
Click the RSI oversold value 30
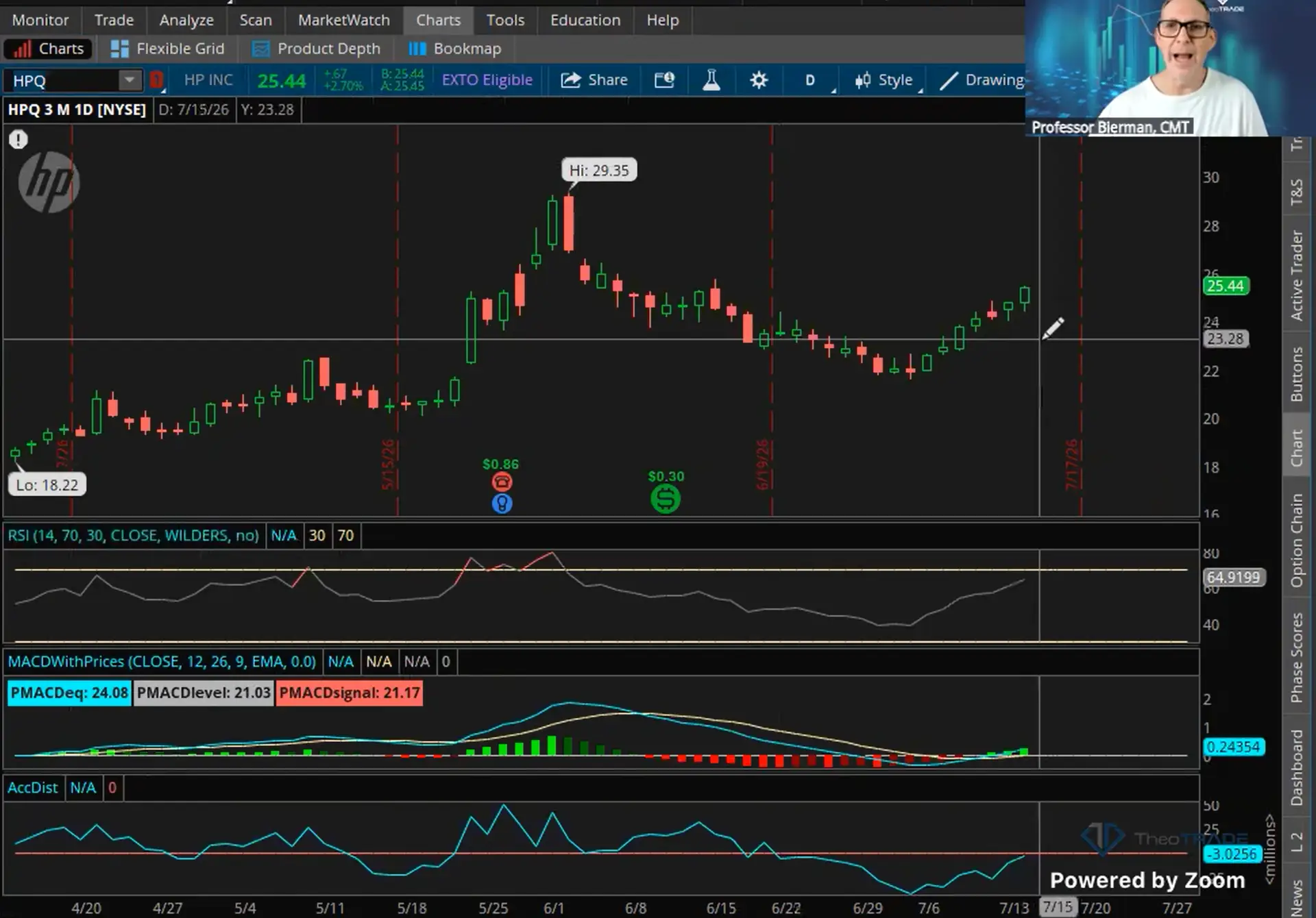pos(317,535)
